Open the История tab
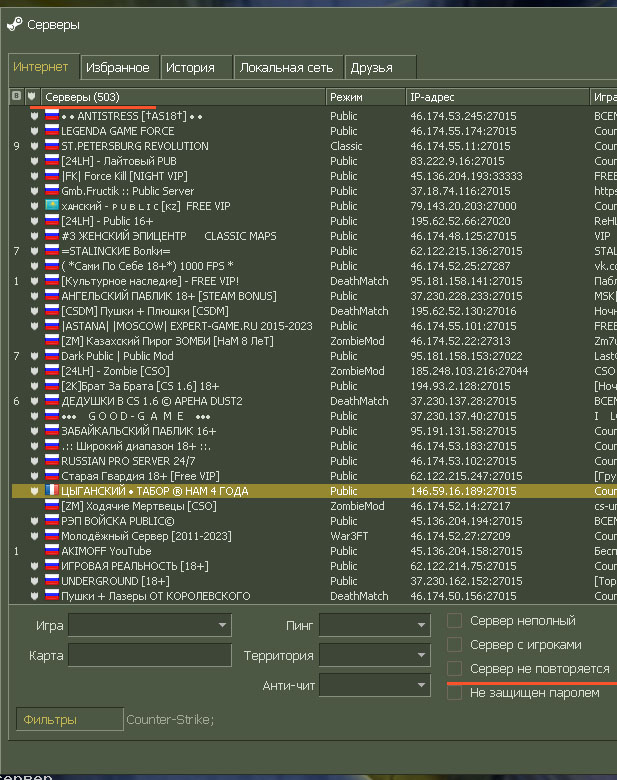Image resolution: width=617 pixels, height=780 pixels. tap(197, 67)
